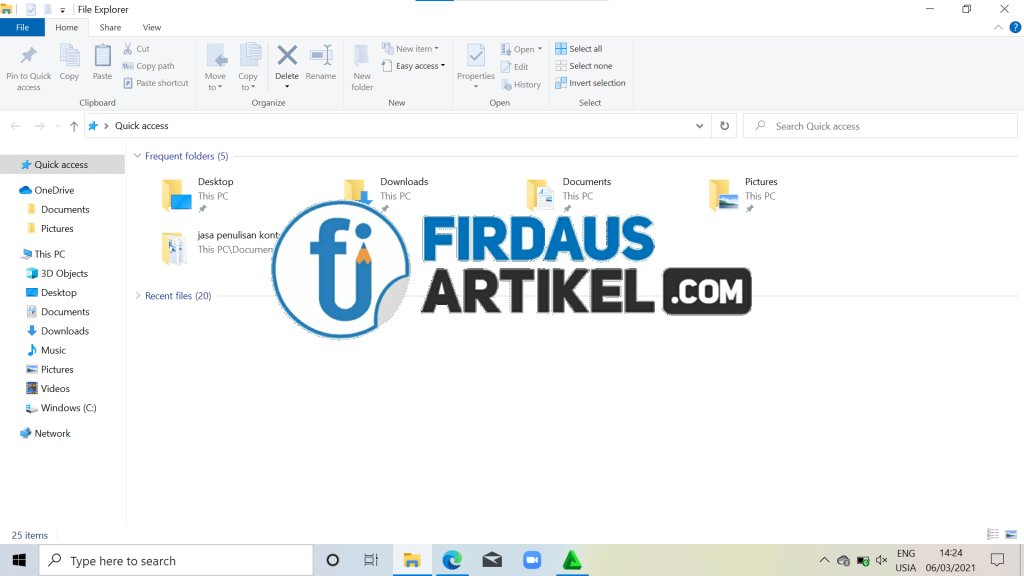Collapse the ribbon with the chevron

click(x=998, y=27)
